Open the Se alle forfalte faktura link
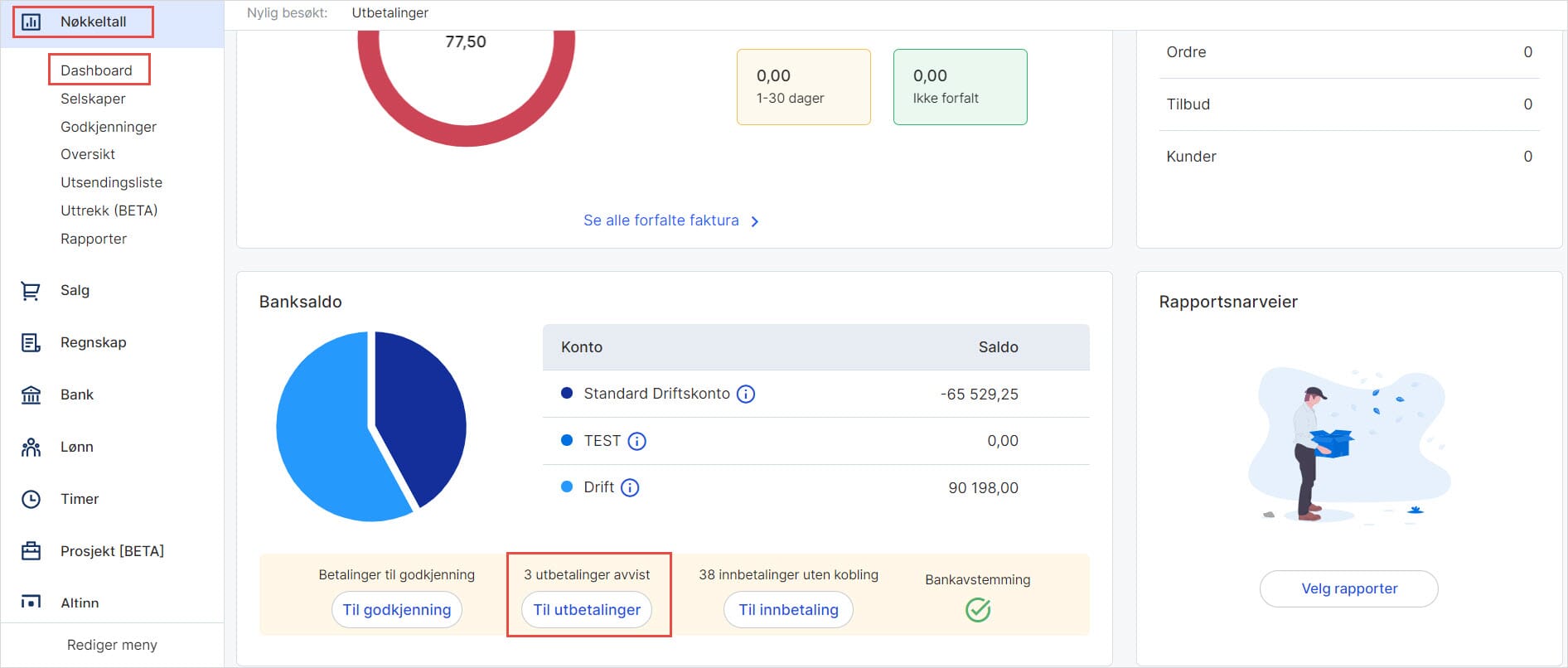This screenshot has height=668, width=1568. tap(661, 220)
